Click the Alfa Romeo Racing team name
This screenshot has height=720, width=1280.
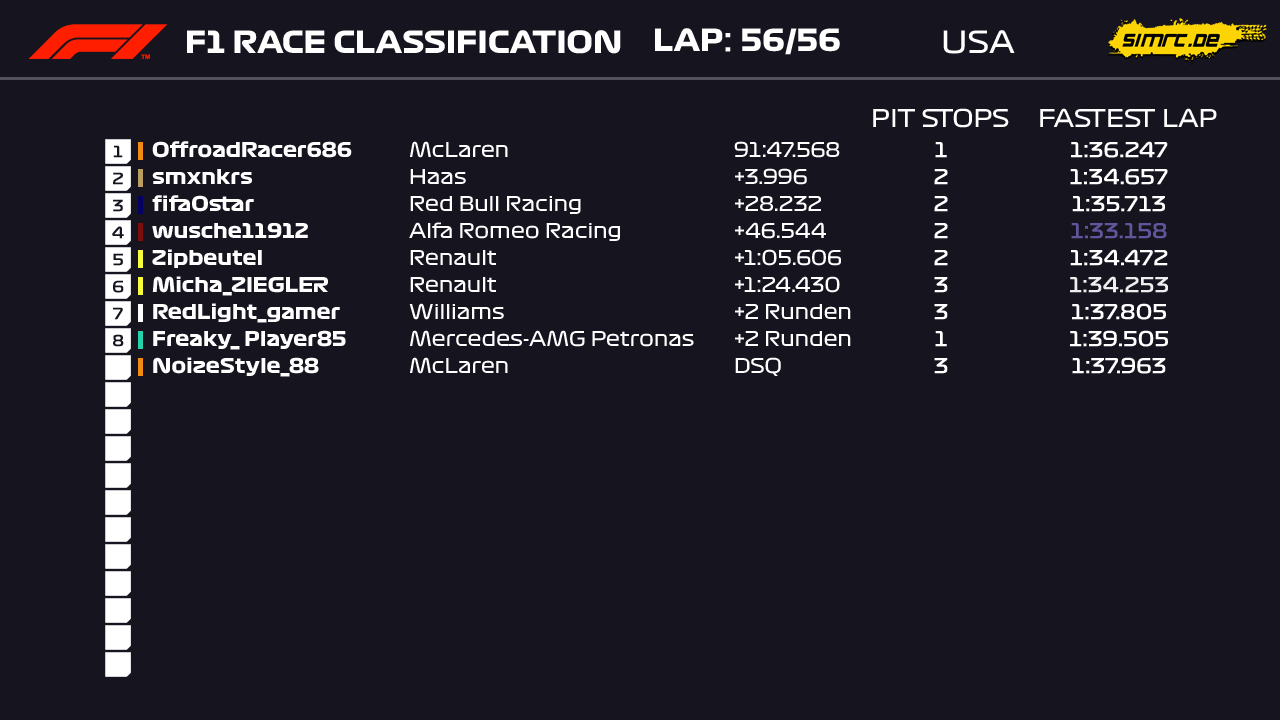pos(515,232)
